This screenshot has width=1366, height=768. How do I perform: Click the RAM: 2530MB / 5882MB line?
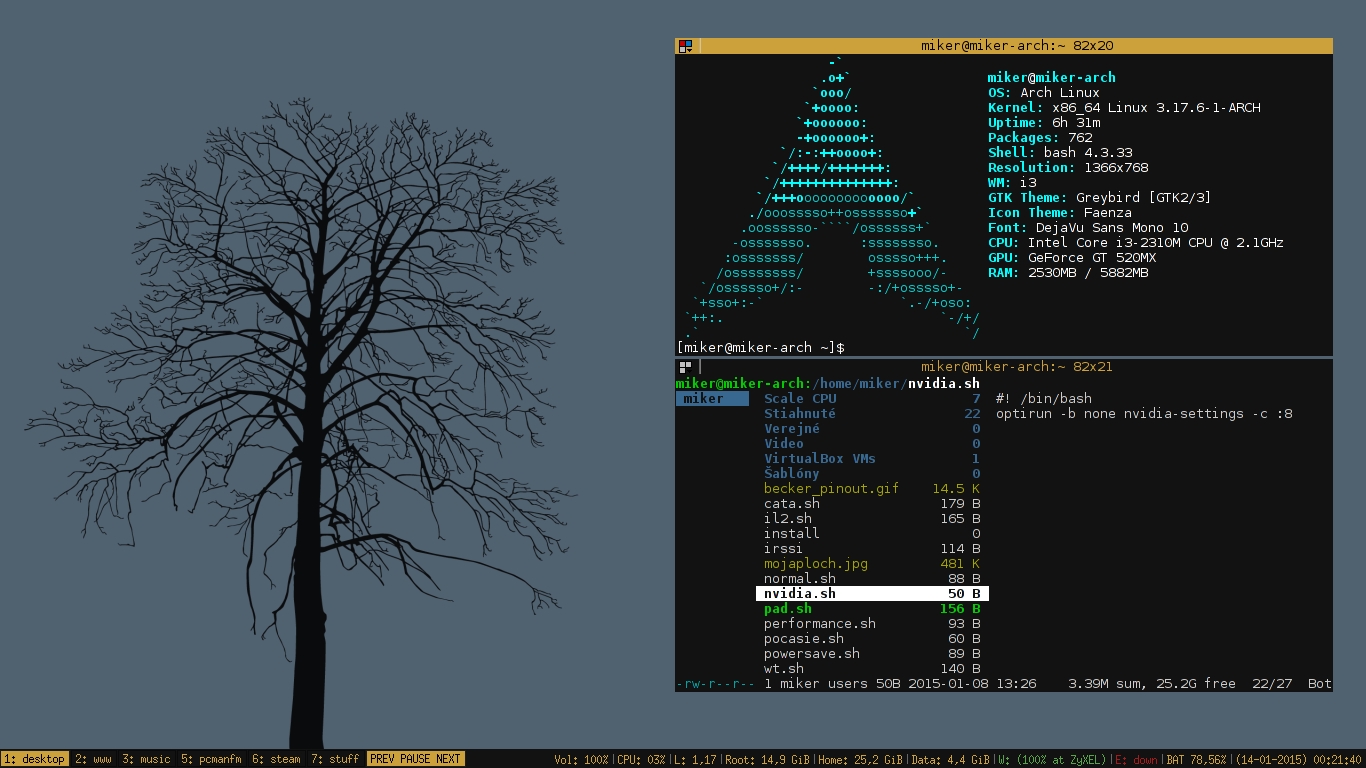pyautogui.click(x=1068, y=273)
